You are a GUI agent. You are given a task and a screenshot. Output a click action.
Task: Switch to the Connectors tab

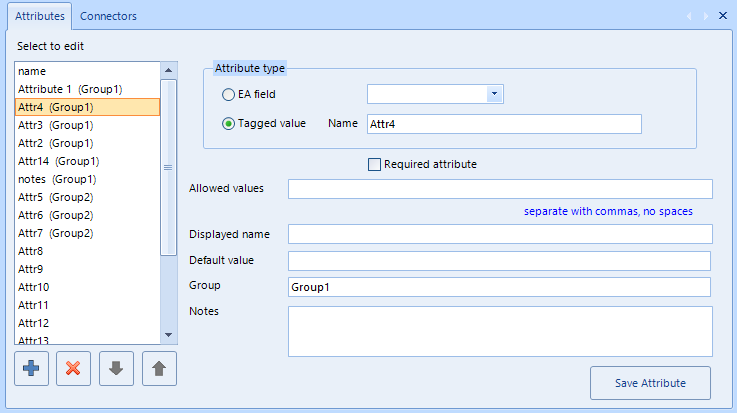(108, 16)
